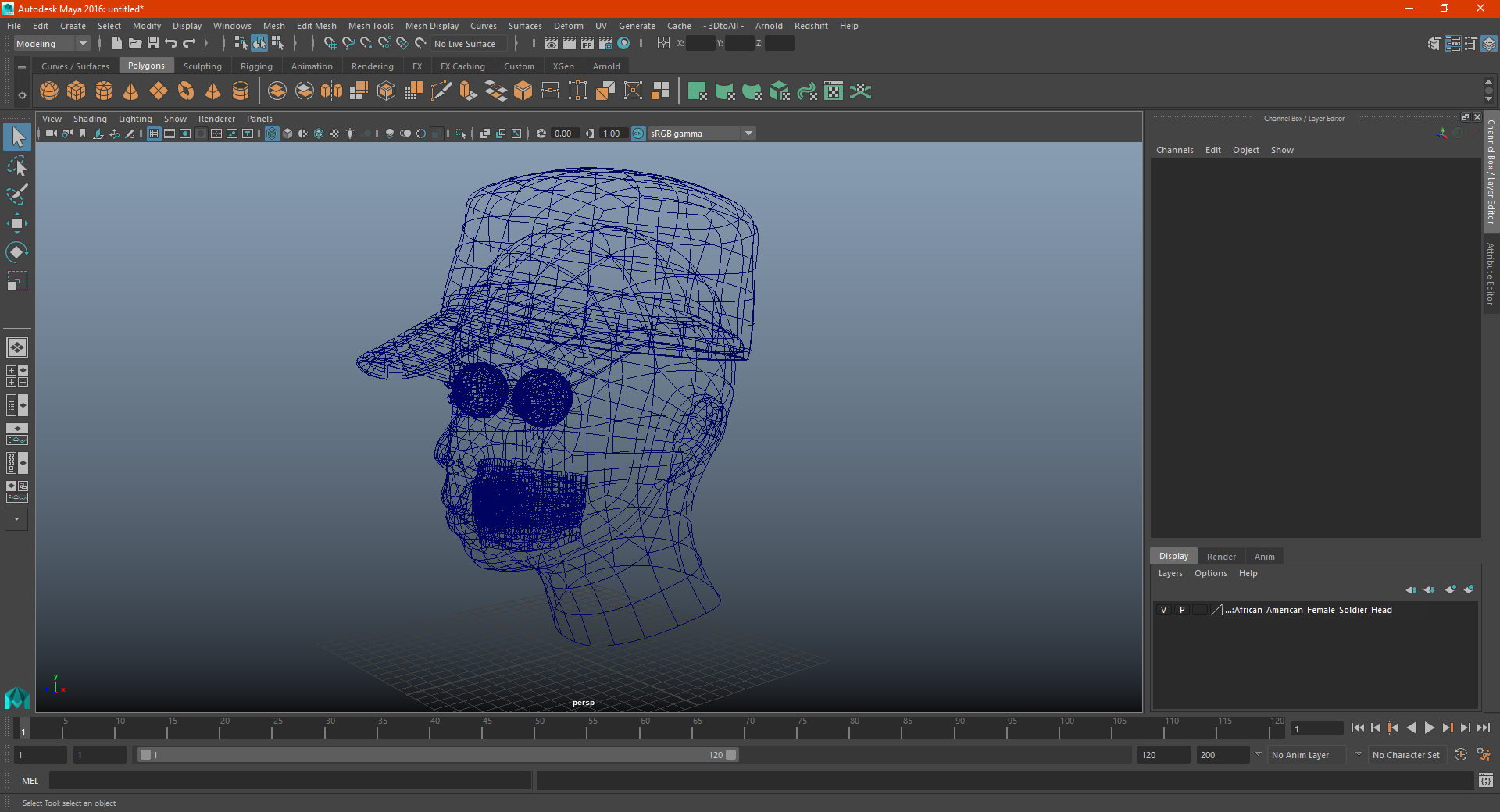The image size is (1500, 812).
Task: Create a polygon pyramid from the shelf
Action: coord(212,91)
